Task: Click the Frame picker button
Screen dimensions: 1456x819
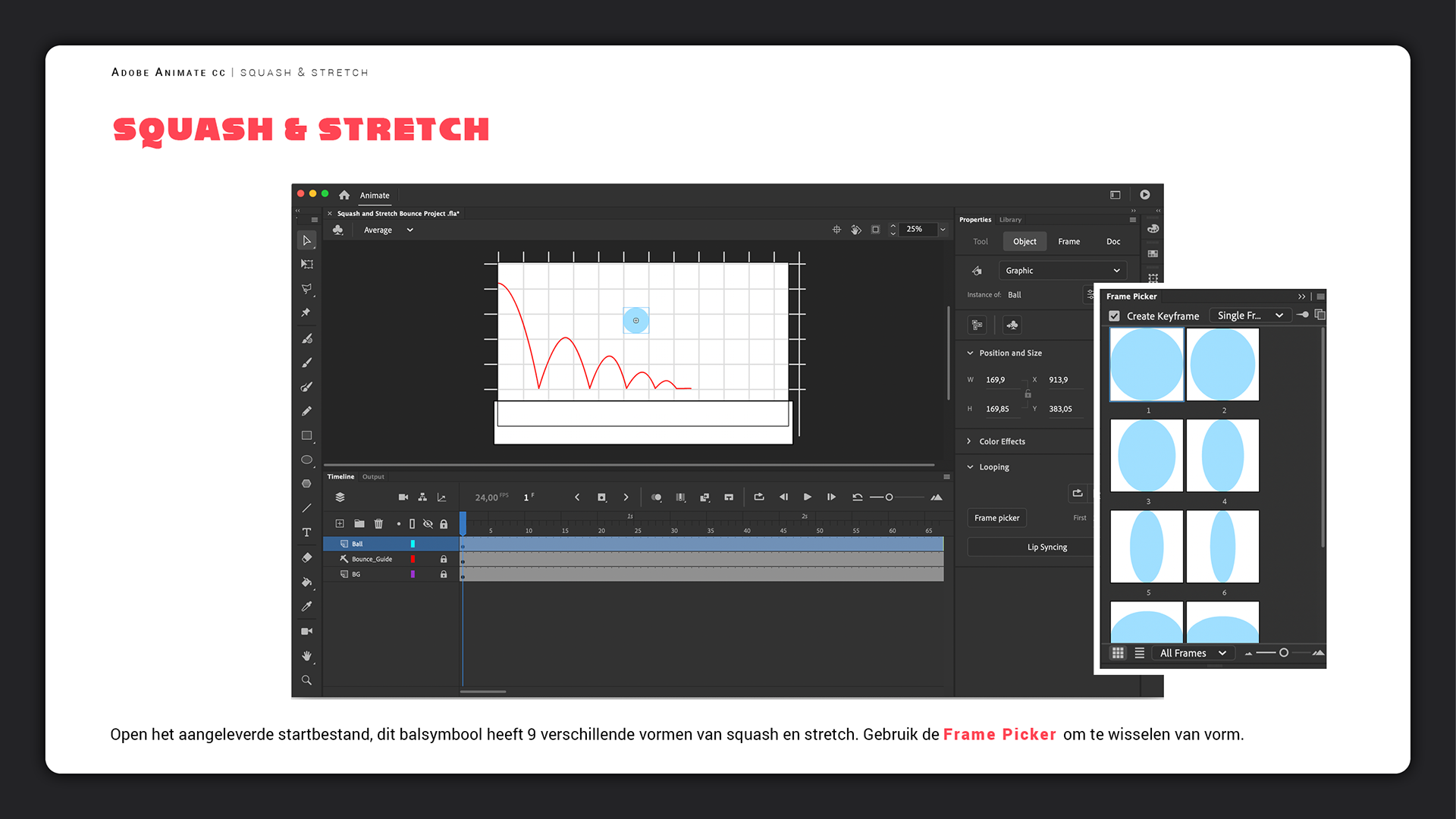Action: 996,518
